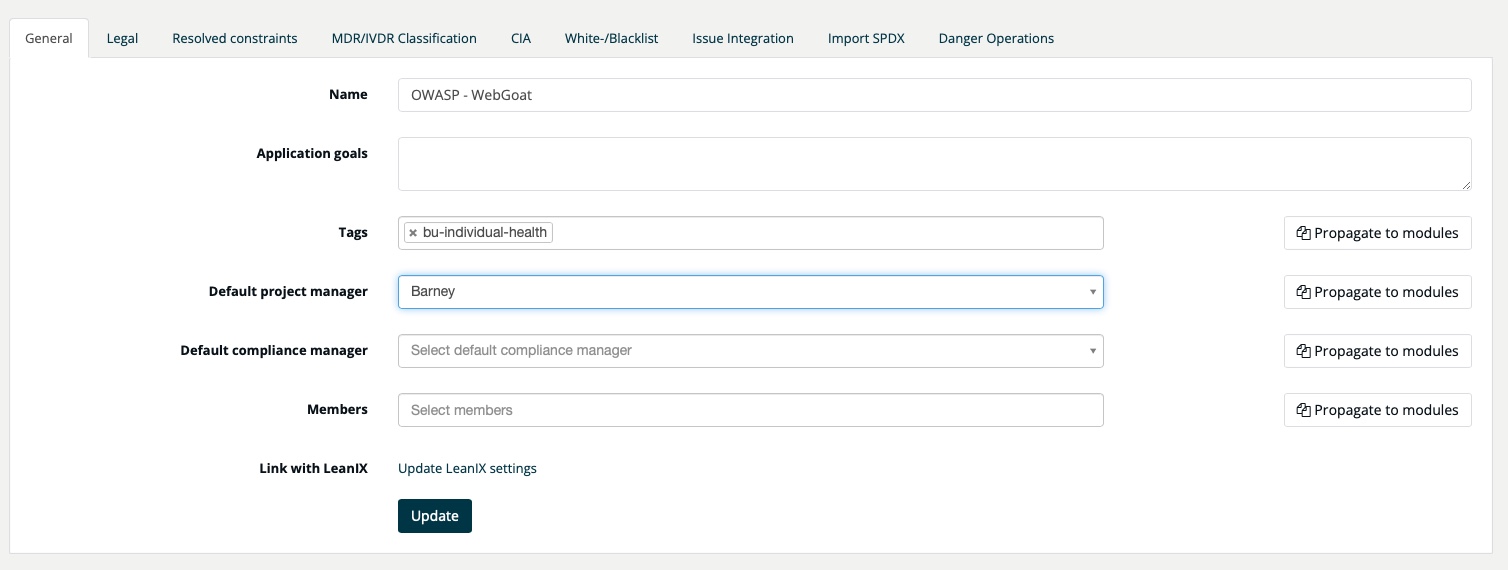Go to MDR/IVDR Classification tab
The width and height of the screenshot is (1508, 570).
404,38
